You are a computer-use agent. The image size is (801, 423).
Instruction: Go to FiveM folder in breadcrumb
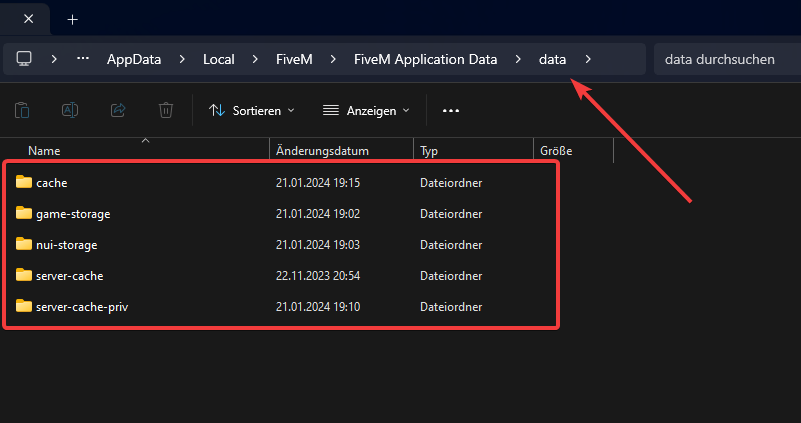tap(294, 59)
